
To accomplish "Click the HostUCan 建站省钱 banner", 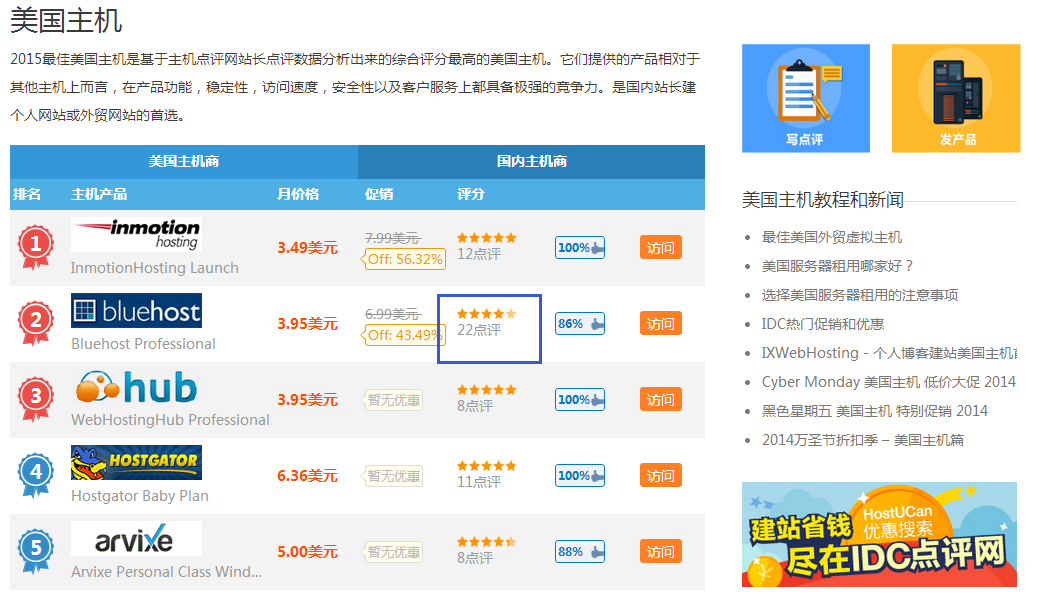I will [x=879, y=534].
